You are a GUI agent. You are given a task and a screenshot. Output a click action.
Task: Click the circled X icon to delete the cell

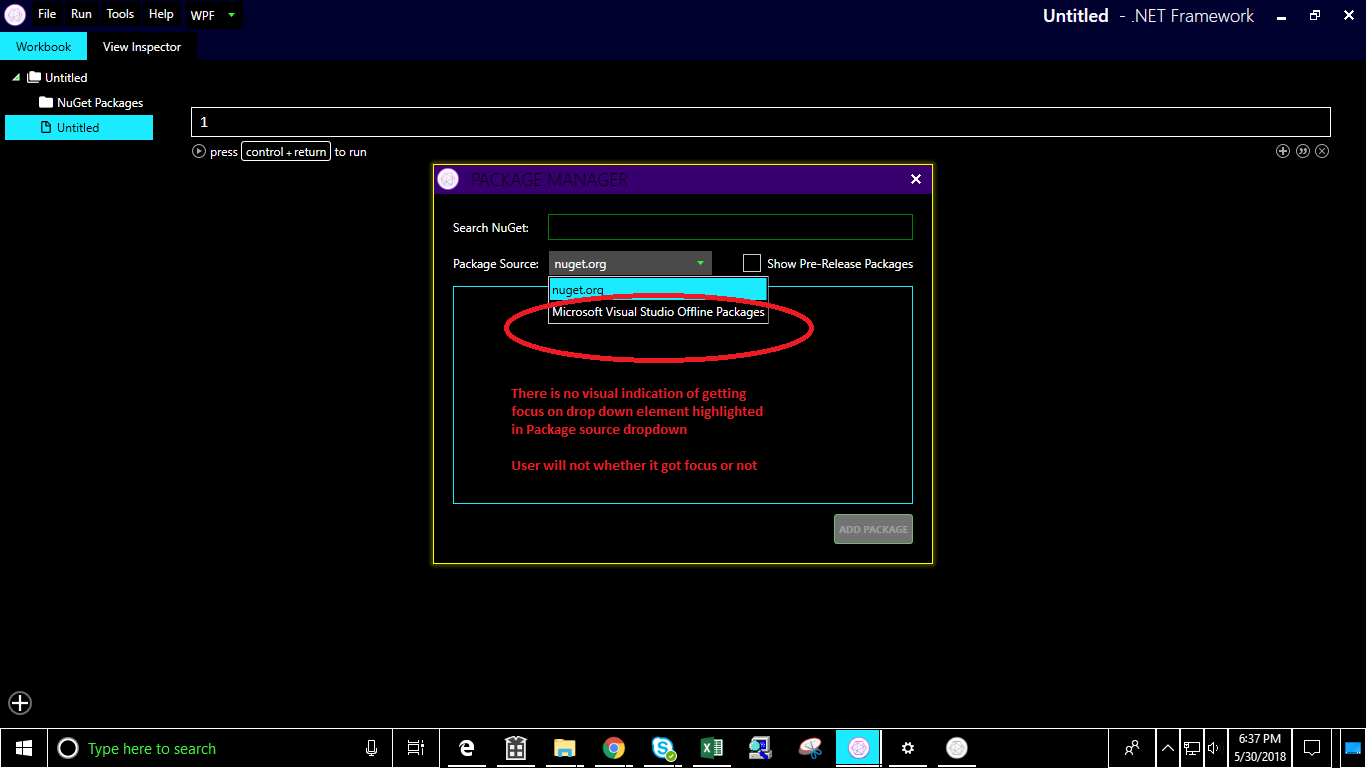pyautogui.click(x=1322, y=151)
